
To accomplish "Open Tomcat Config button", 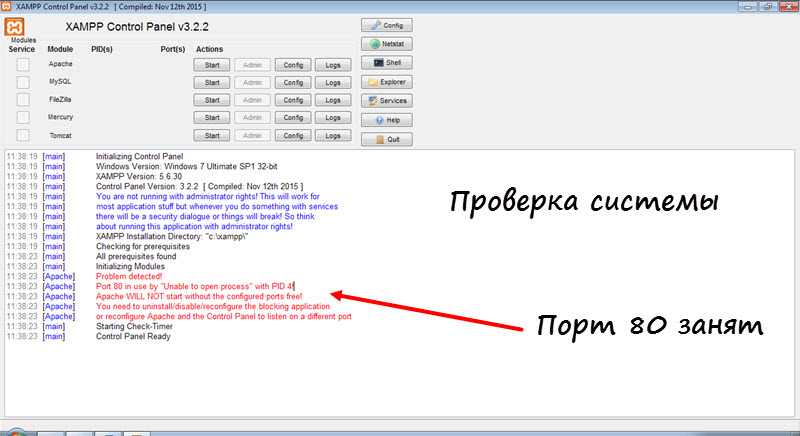I will (293, 135).
